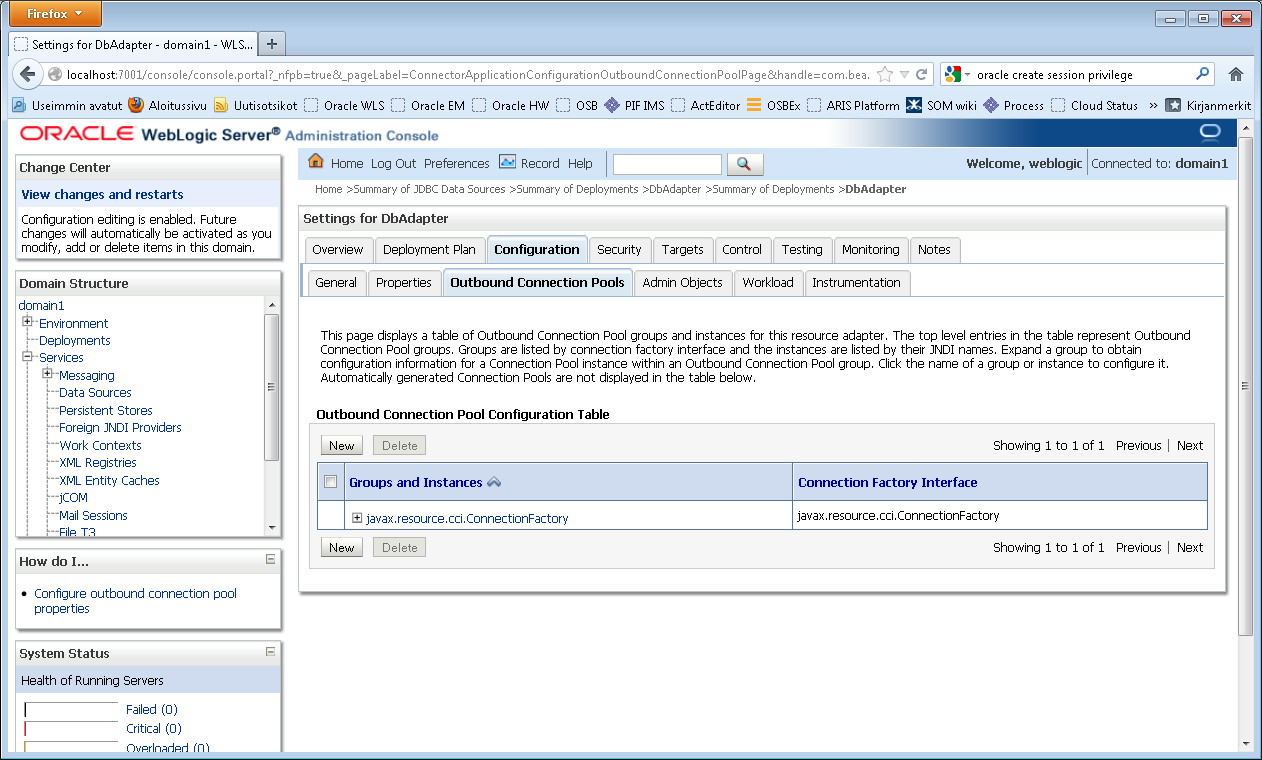Open Process bookmark
1262x760 pixels.
tap(1013, 105)
